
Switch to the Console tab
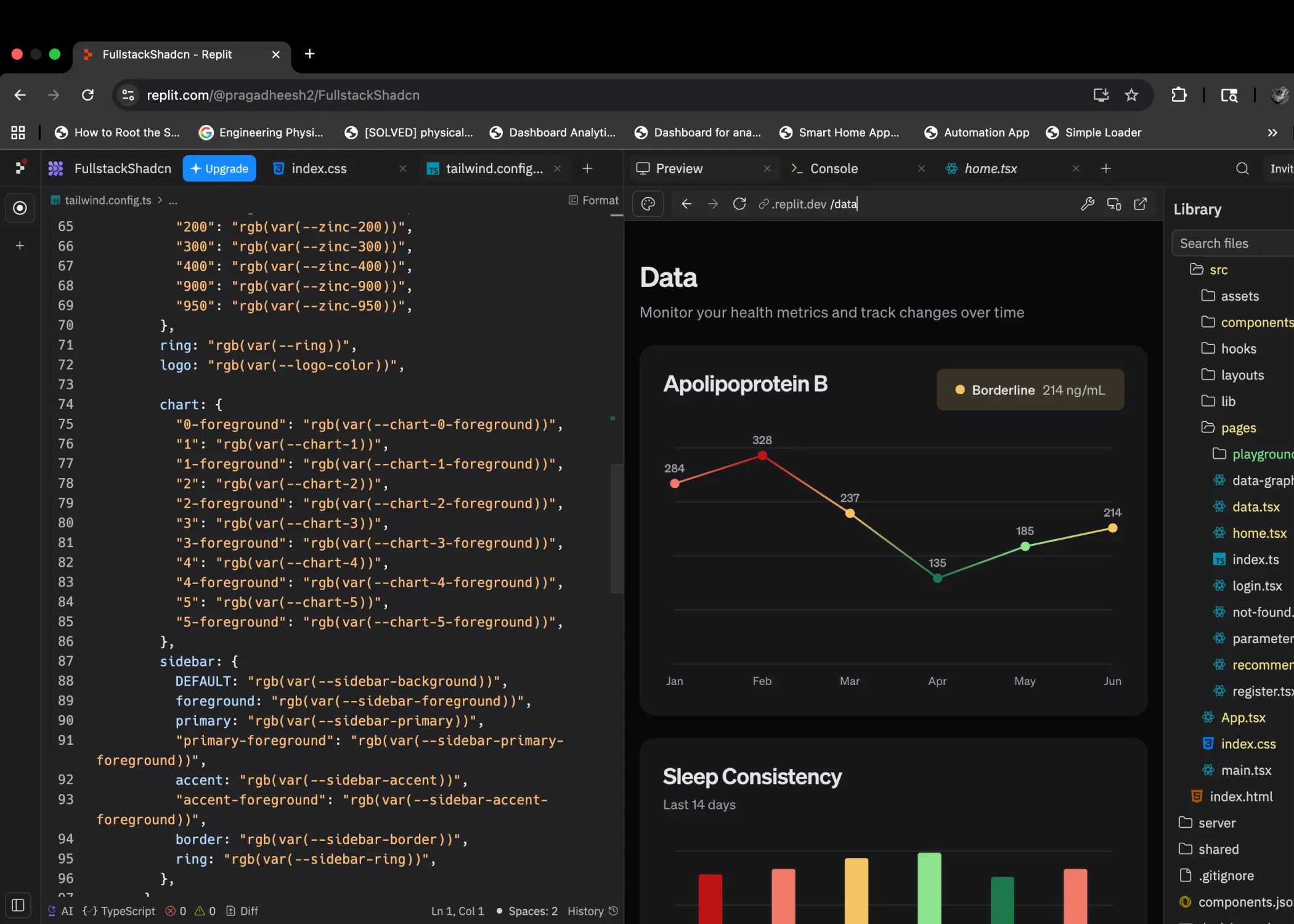coord(833,169)
